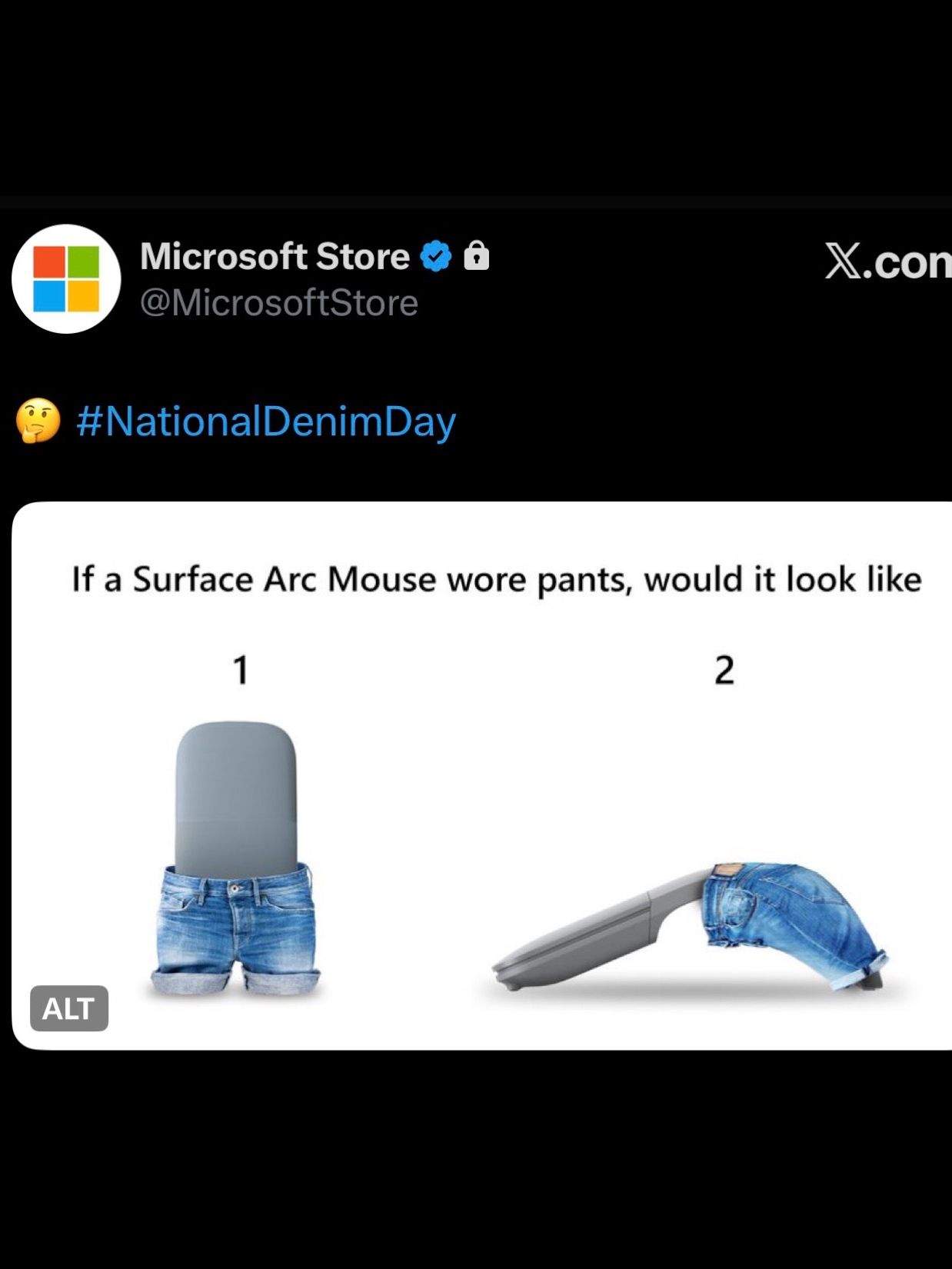The height and width of the screenshot is (1269, 952).
Task: Click the green square in the Microsoft logo
Action: point(84,261)
